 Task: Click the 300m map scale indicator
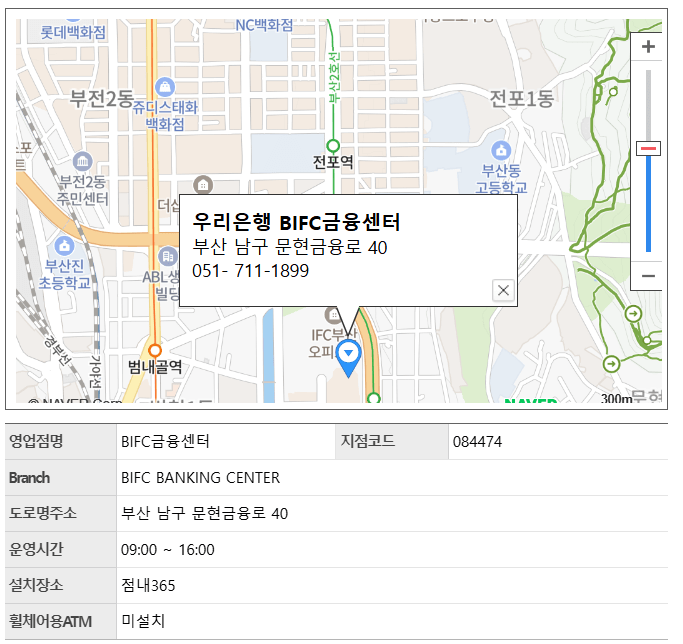click(x=616, y=398)
